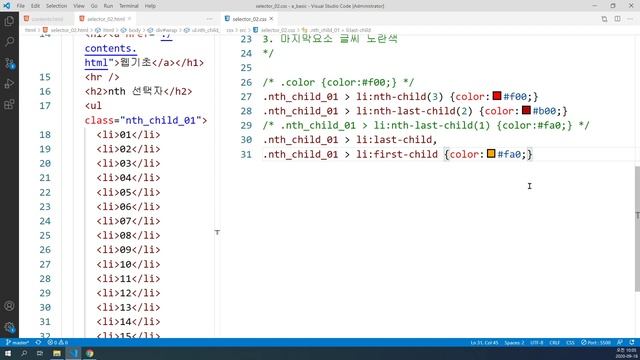Open the Explorer view in activity bar
The image size is (640, 360).
pos(9,21)
